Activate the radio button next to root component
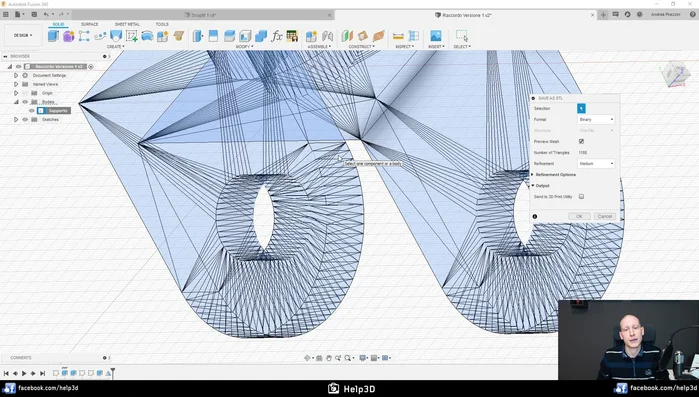The width and height of the screenshot is (699, 397). click(91, 66)
